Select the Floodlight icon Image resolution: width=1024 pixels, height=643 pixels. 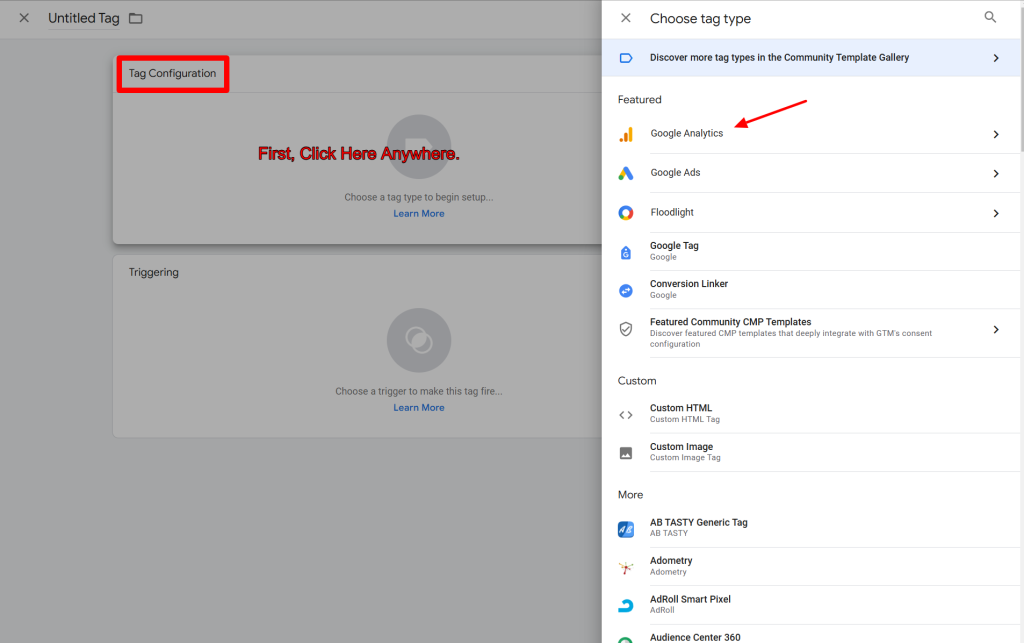pyautogui.click(x=627, y=212)
